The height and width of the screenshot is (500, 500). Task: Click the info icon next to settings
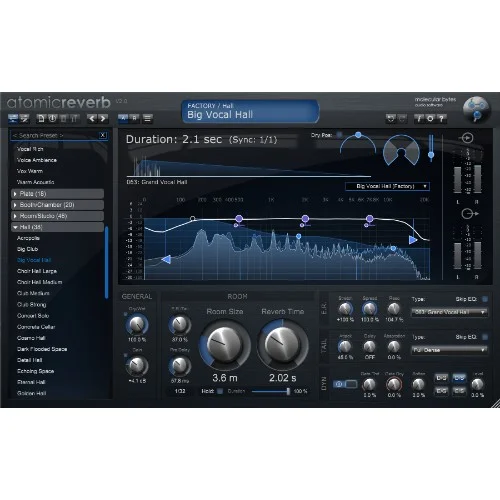point(419,118)
